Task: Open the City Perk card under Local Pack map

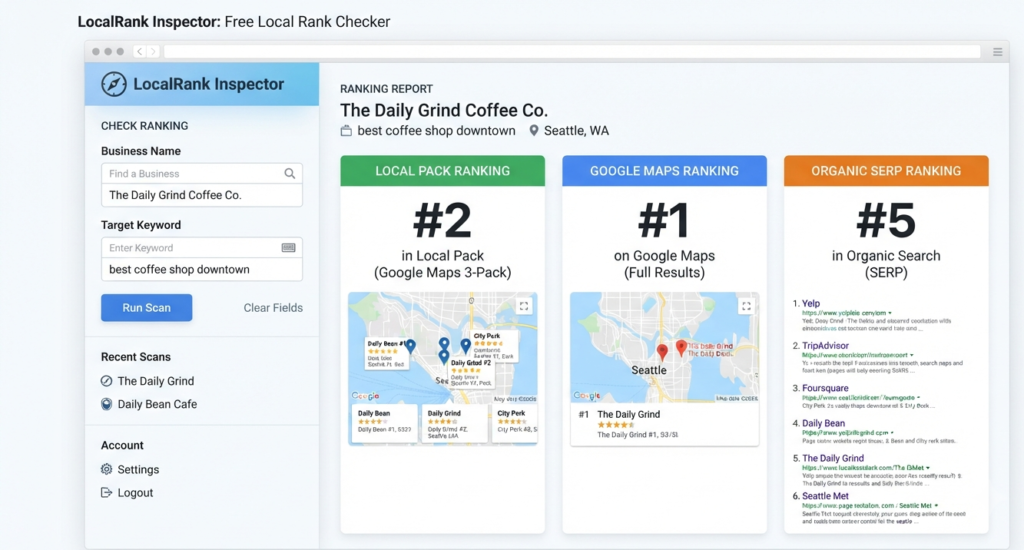Action: (x=515, y=422)
